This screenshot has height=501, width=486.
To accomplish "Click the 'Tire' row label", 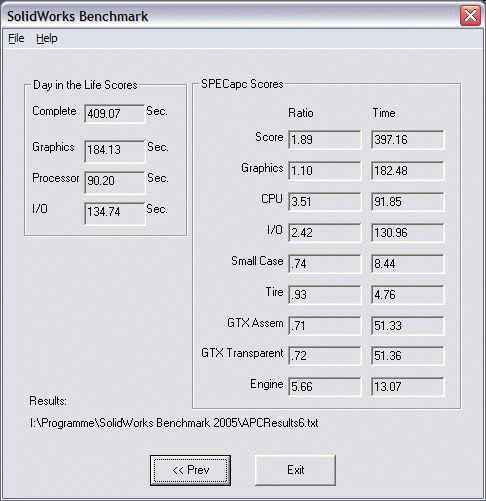I will click(x=274, y=292).
